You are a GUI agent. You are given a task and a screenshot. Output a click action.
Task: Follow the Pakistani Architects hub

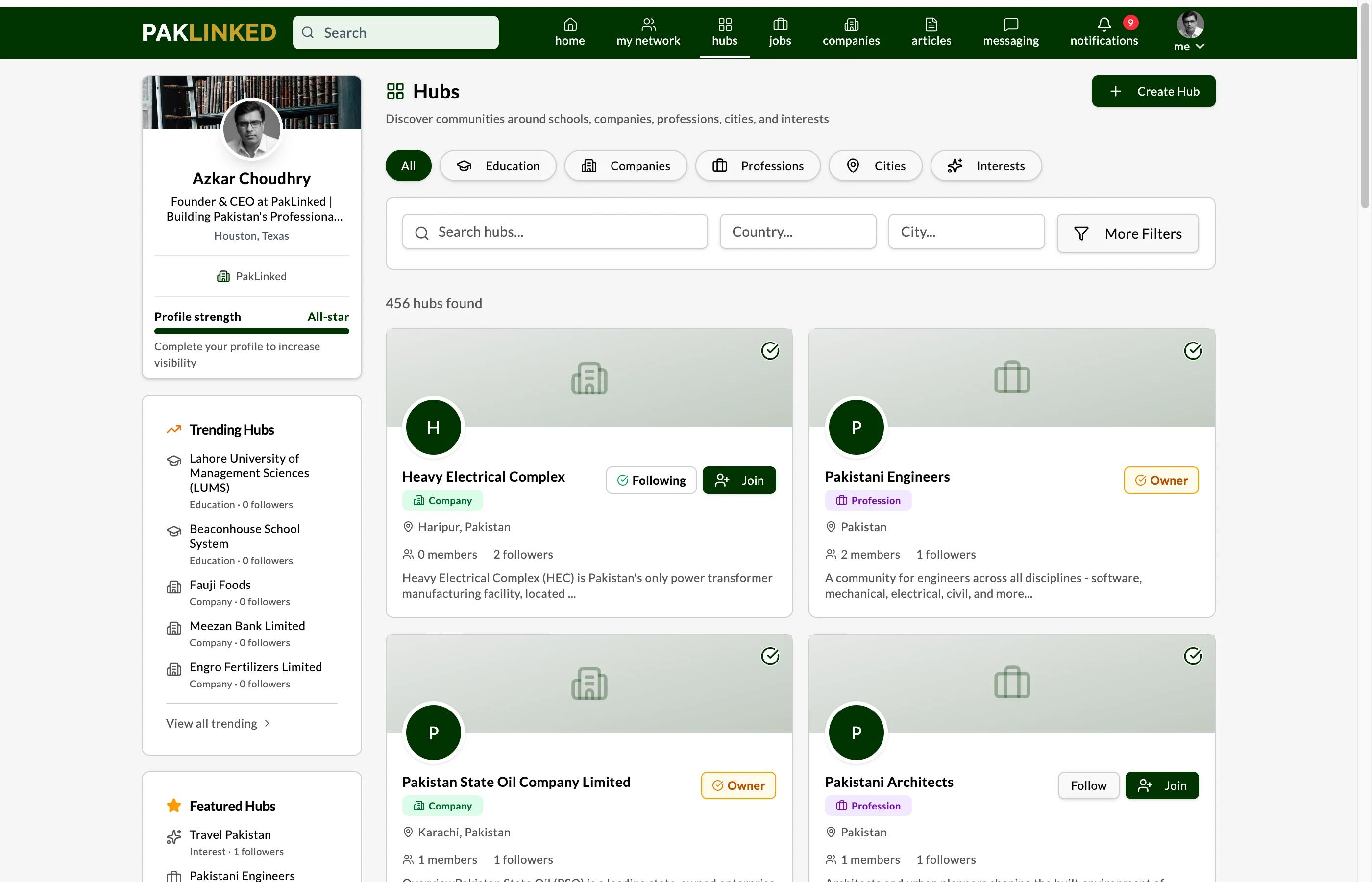1088,785
